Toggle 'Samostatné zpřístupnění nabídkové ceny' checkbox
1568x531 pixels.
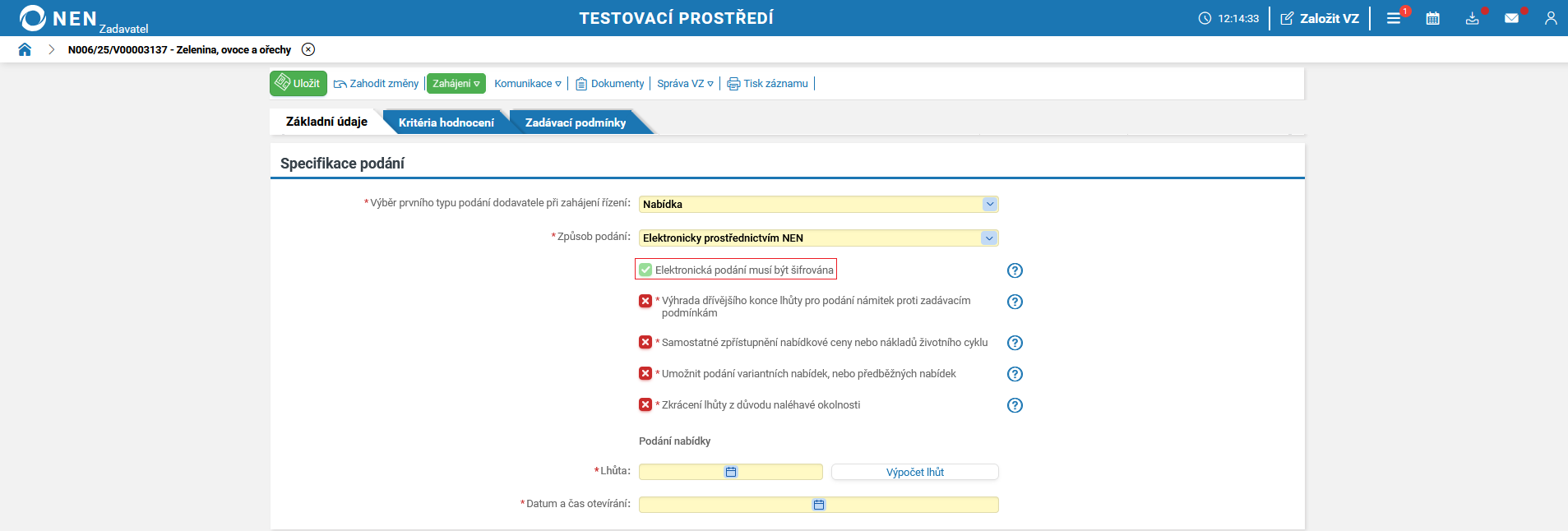645,342
